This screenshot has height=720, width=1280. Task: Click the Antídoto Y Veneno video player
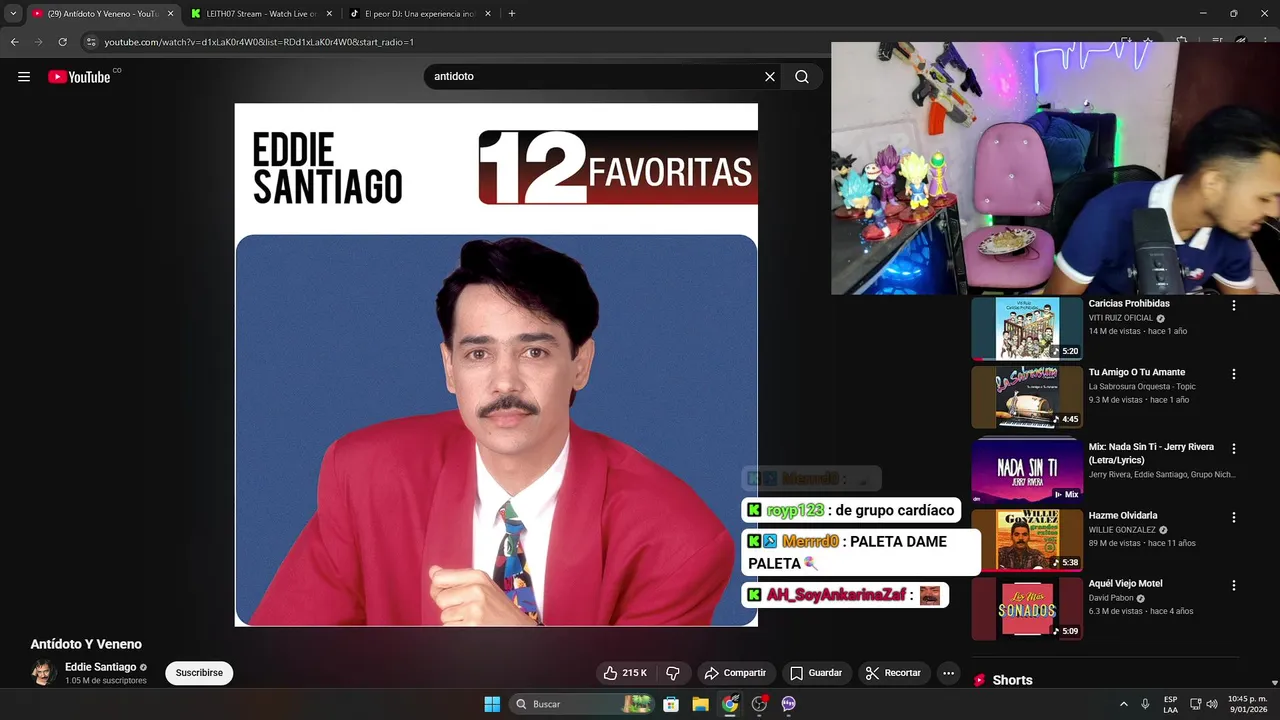[x=496, y=365]
